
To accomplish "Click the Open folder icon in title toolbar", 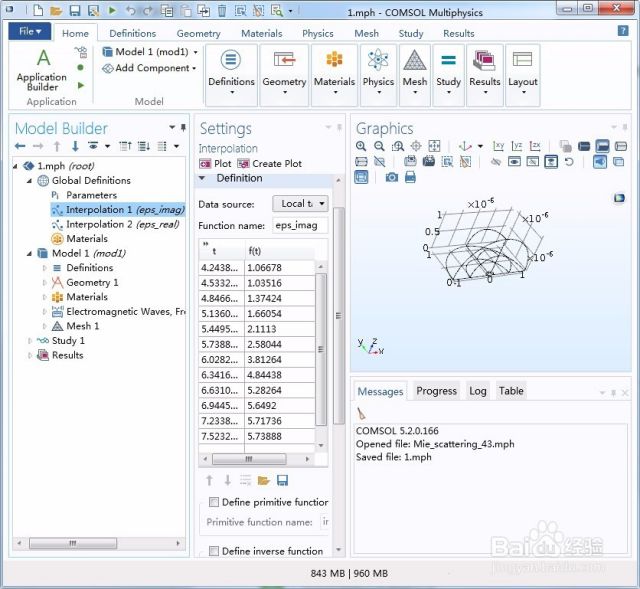I will (56, 10).
